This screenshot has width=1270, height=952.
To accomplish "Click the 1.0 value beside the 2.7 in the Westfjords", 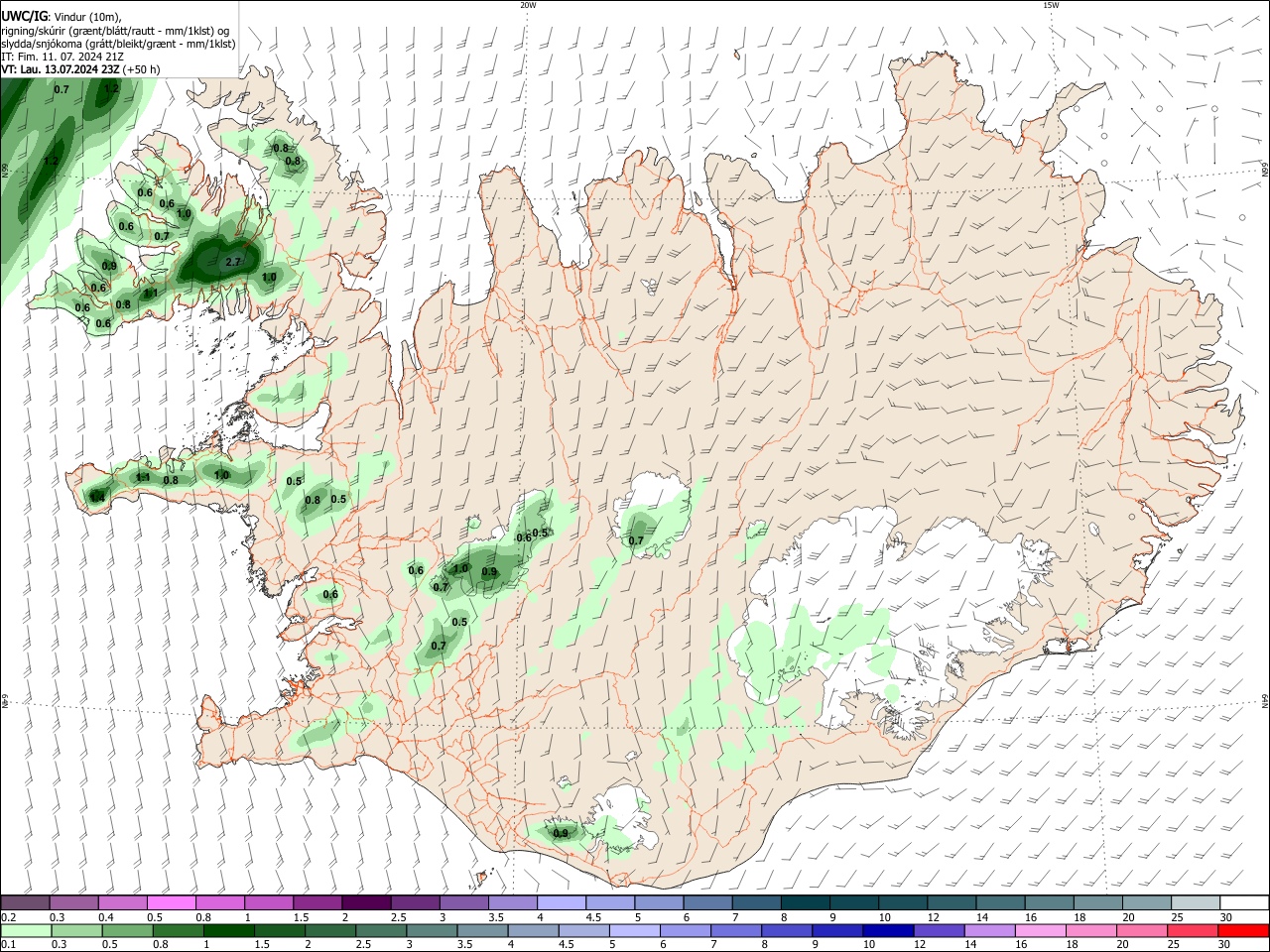I will 269,278.
